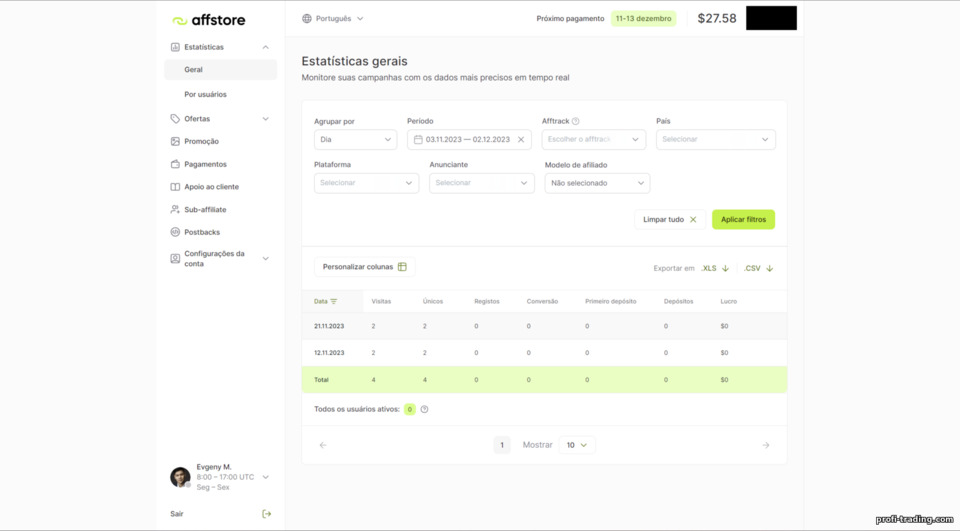Clear the Período date range with X

[x=521, y=140]
